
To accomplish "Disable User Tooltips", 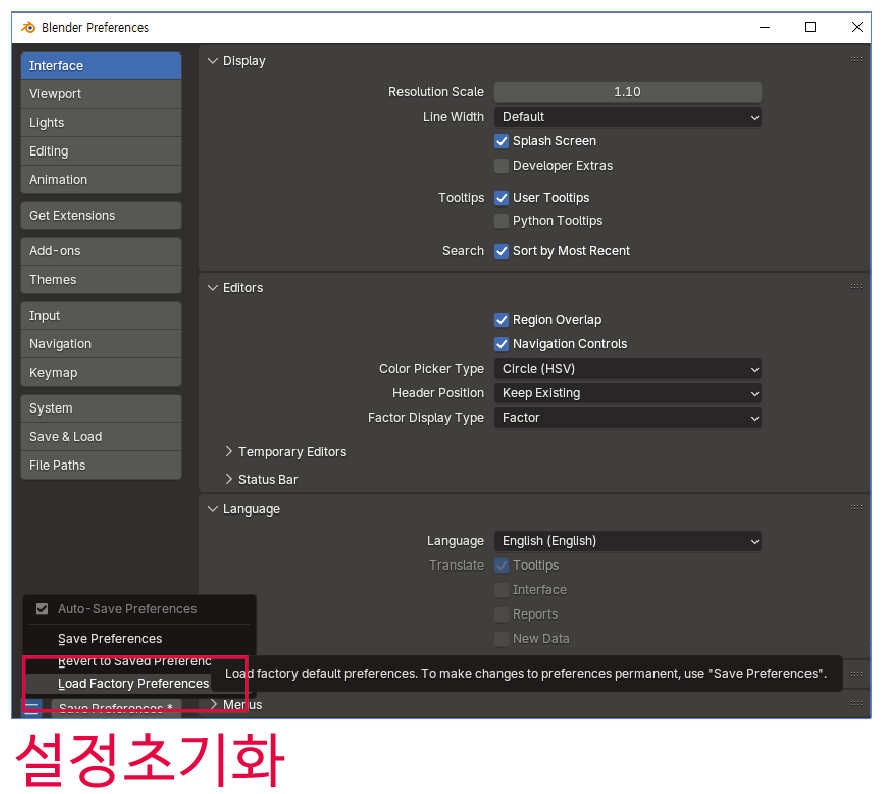I will tap(501, 198).
